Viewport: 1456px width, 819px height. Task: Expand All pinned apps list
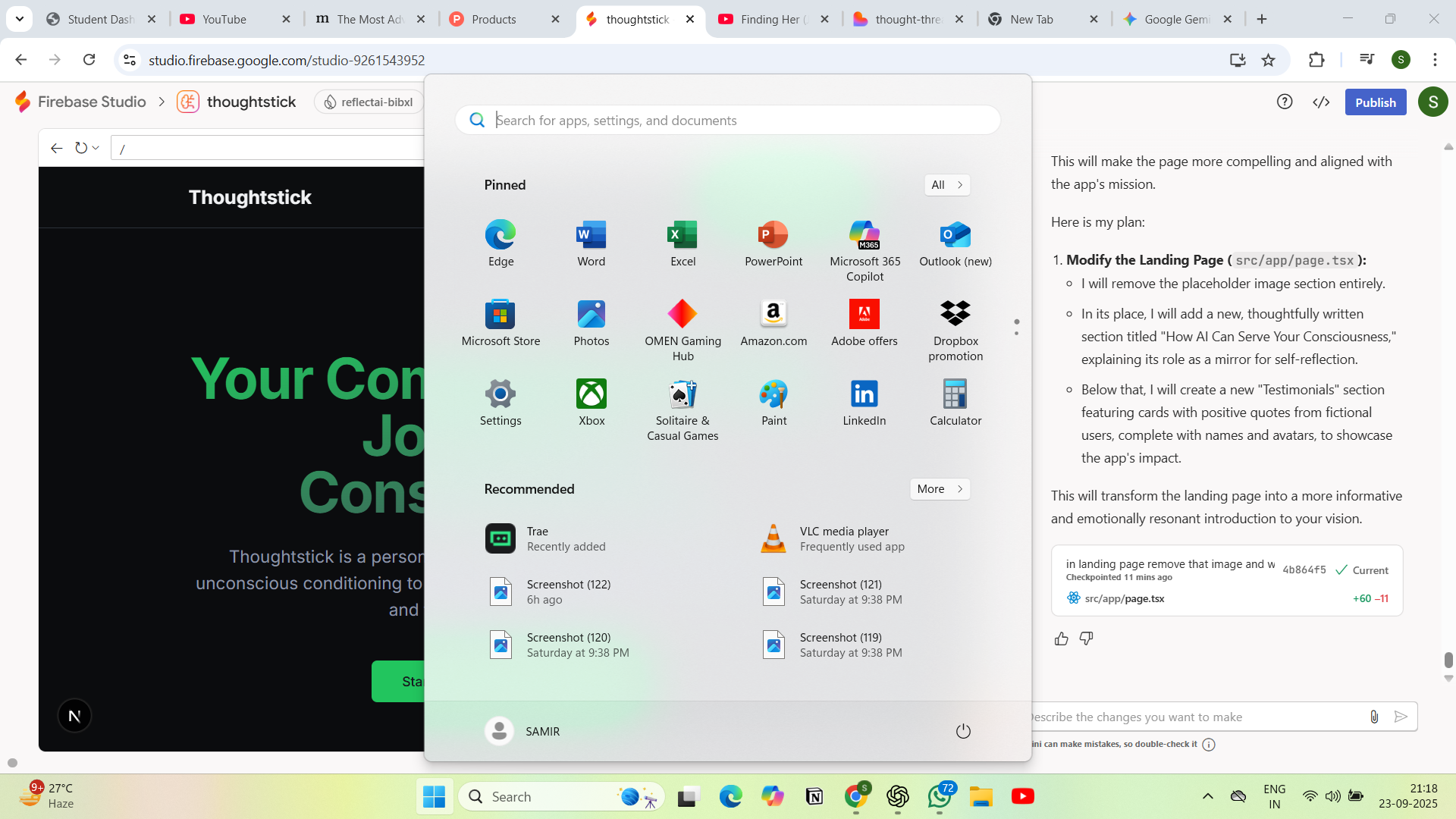tap(947, 185)
